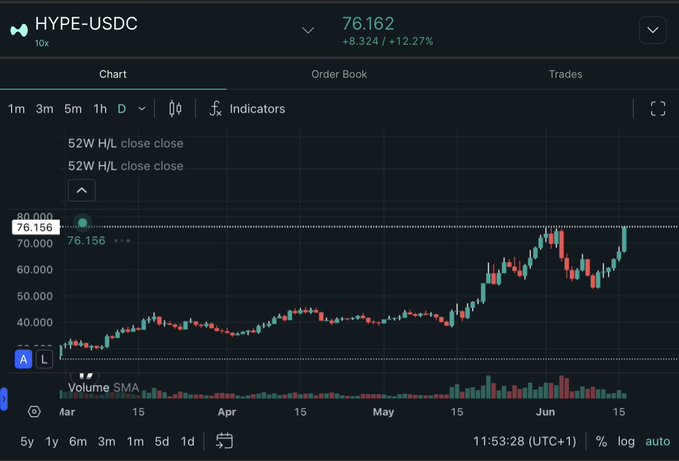
Task: Expand the top-right details chevron box
Action: [x=653, y=30]
